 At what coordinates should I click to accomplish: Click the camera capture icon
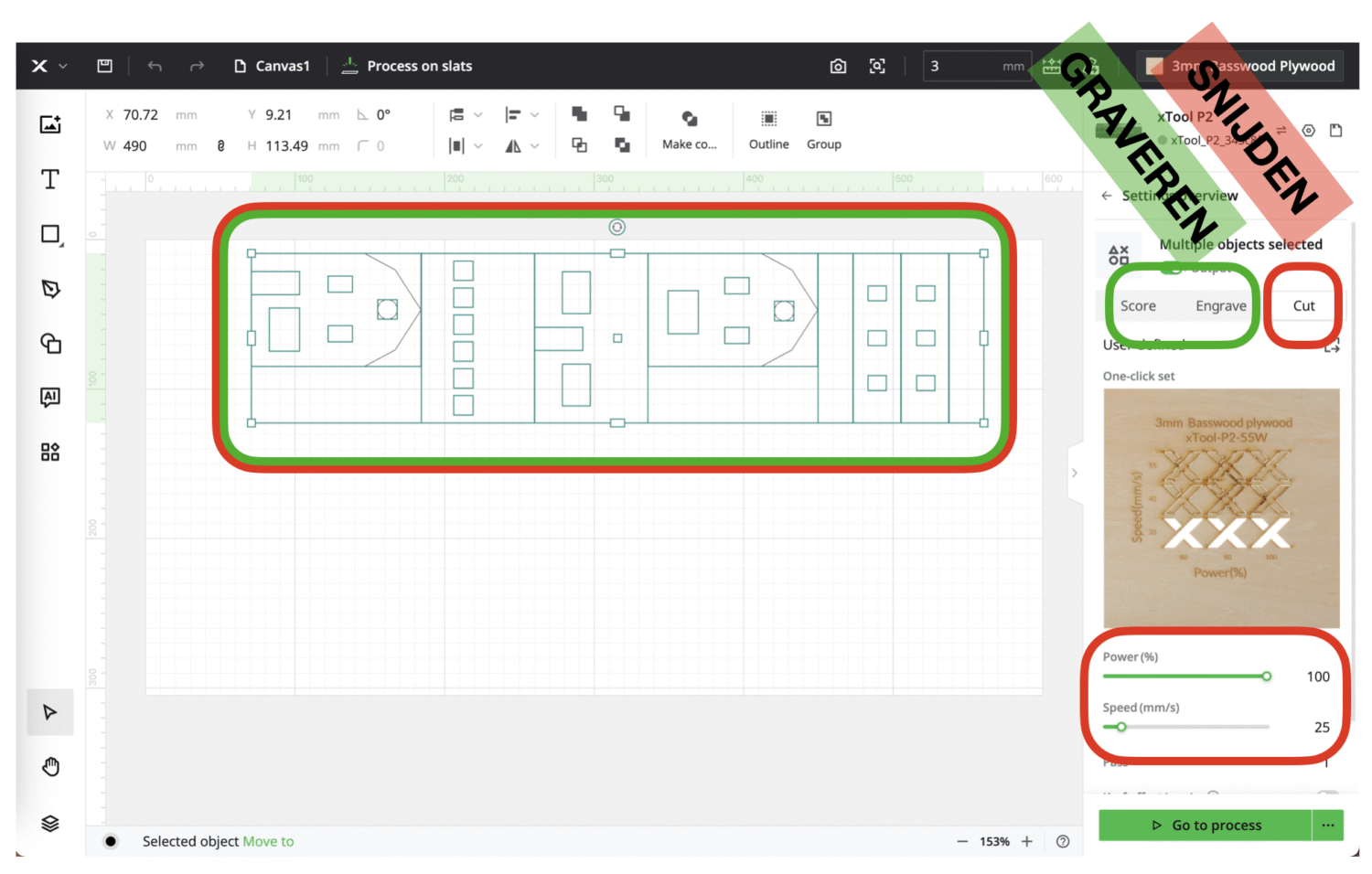click(838, 66)
